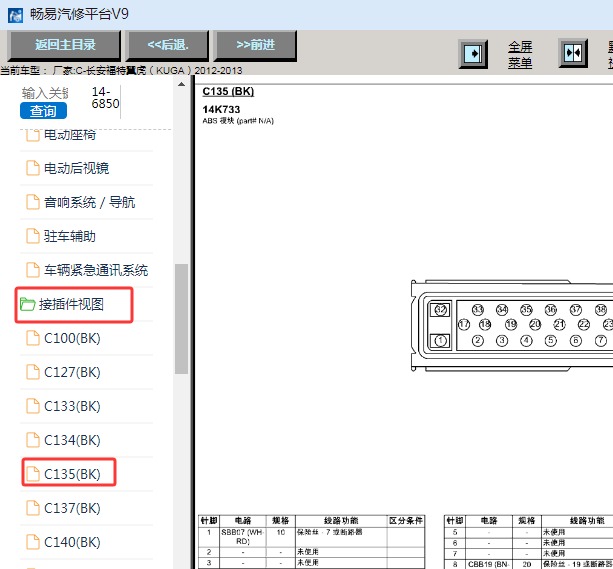This screenshot has width=613, height=569.
Task: Click the document icon beside C137(BK)
Action: (x=33, y=508)
